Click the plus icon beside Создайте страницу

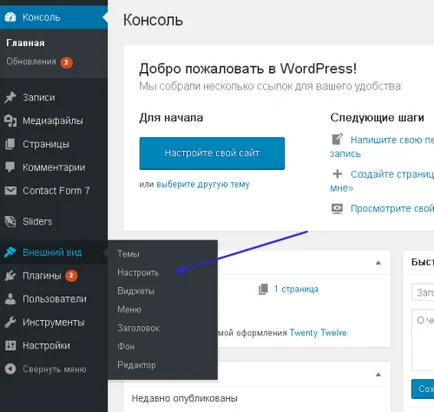click(x=337, y=174)
